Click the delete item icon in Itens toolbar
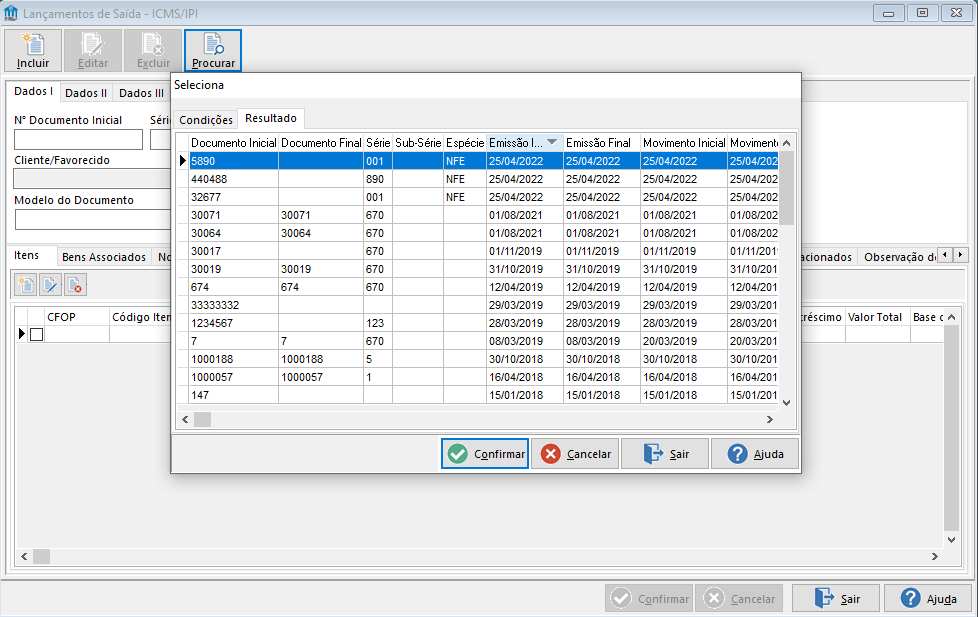The height and width of the screenshot is (617, 978). (75, 285)
